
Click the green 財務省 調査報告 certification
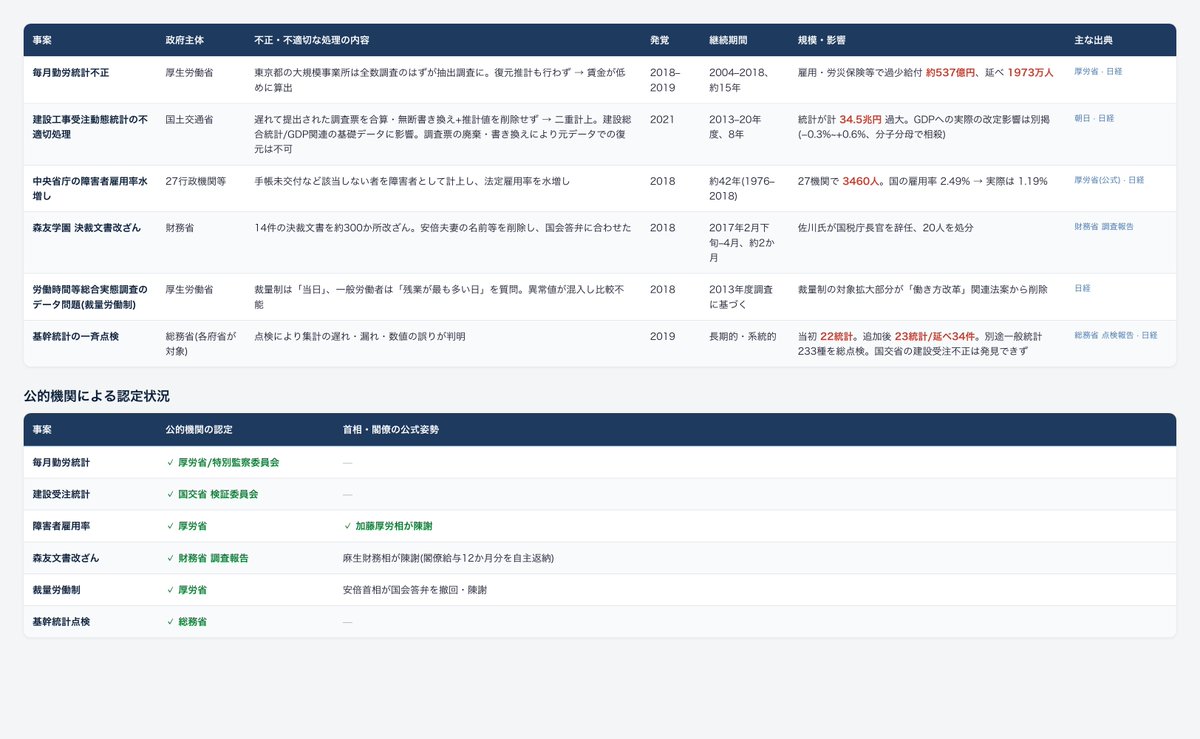pyautogui.click(x=208, y=558)
